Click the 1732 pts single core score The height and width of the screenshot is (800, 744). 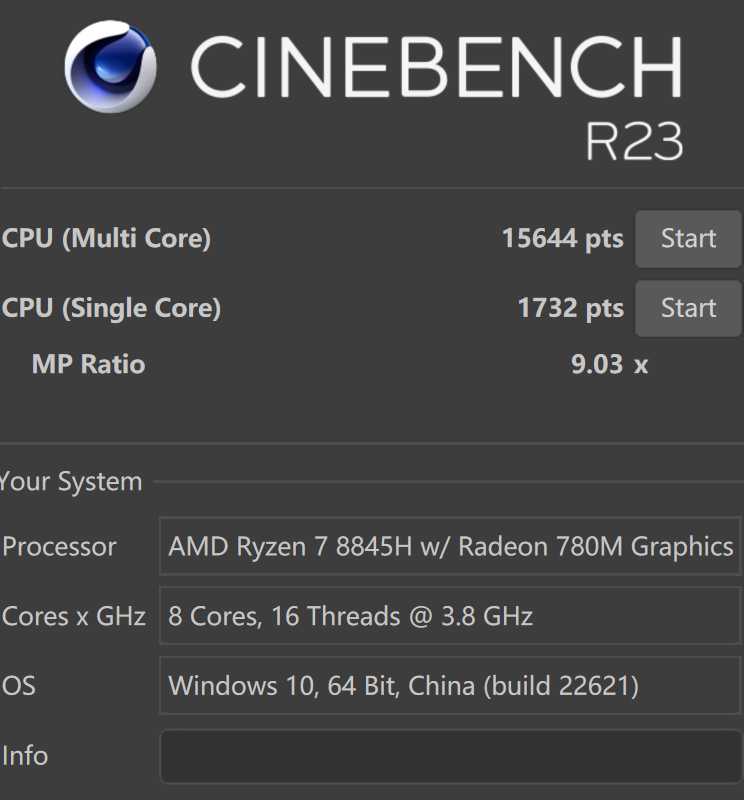point(570,308)
